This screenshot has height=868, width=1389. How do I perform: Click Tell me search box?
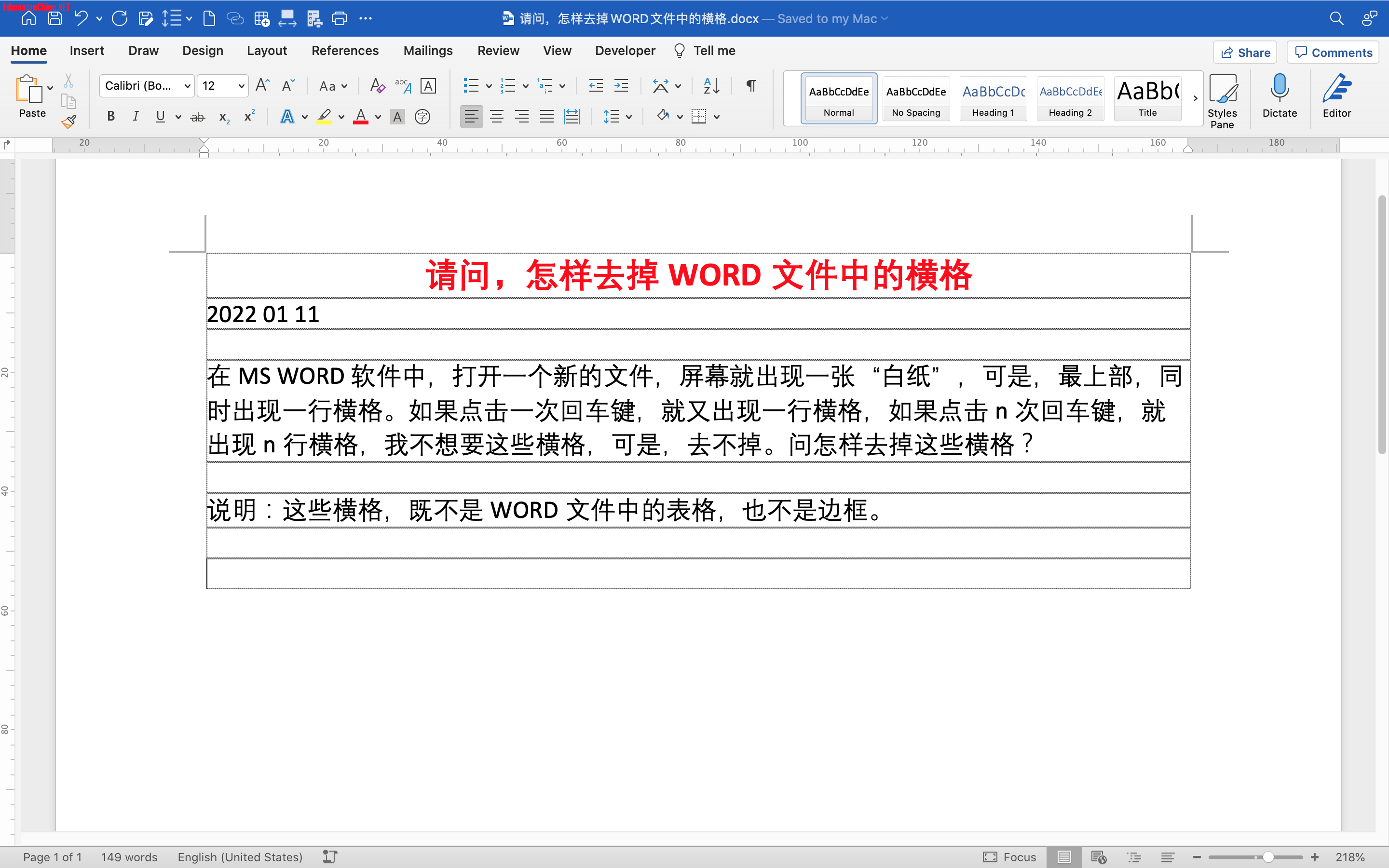pos(706,51)
